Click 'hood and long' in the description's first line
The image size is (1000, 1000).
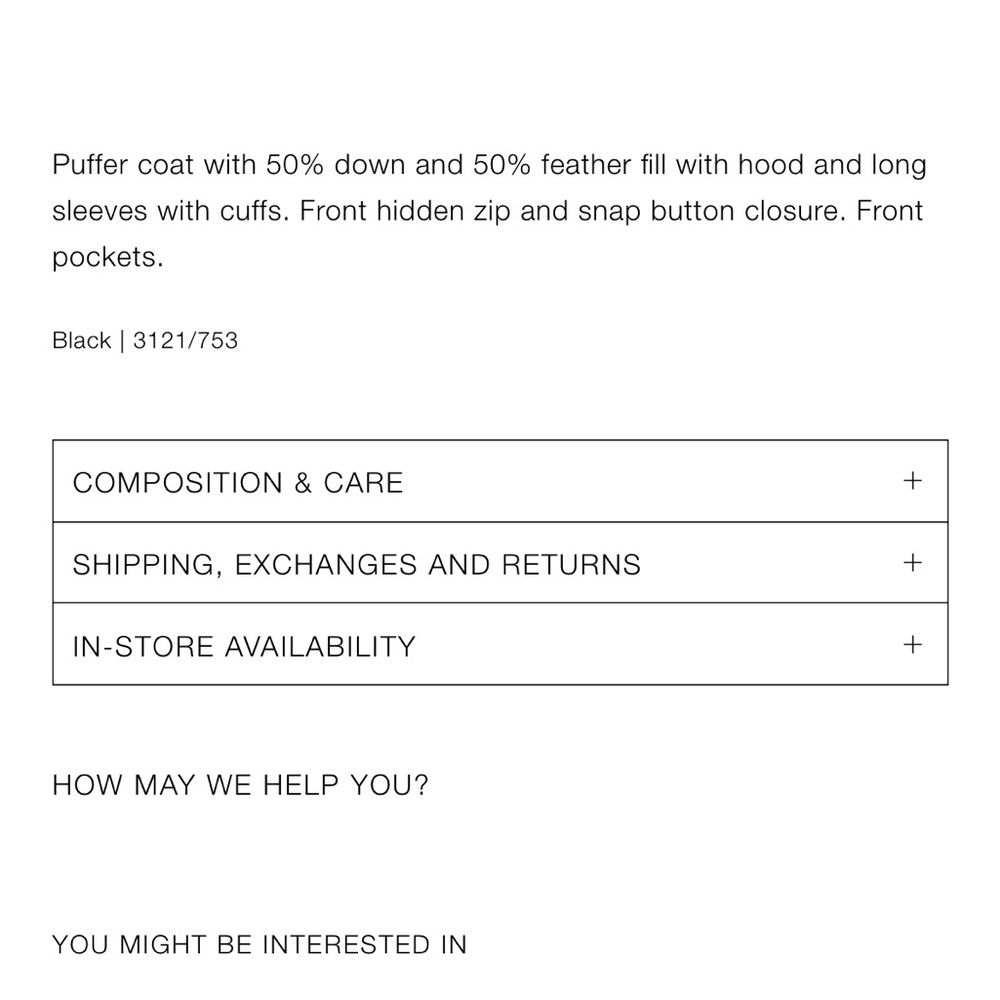click(x=832, y=165)
